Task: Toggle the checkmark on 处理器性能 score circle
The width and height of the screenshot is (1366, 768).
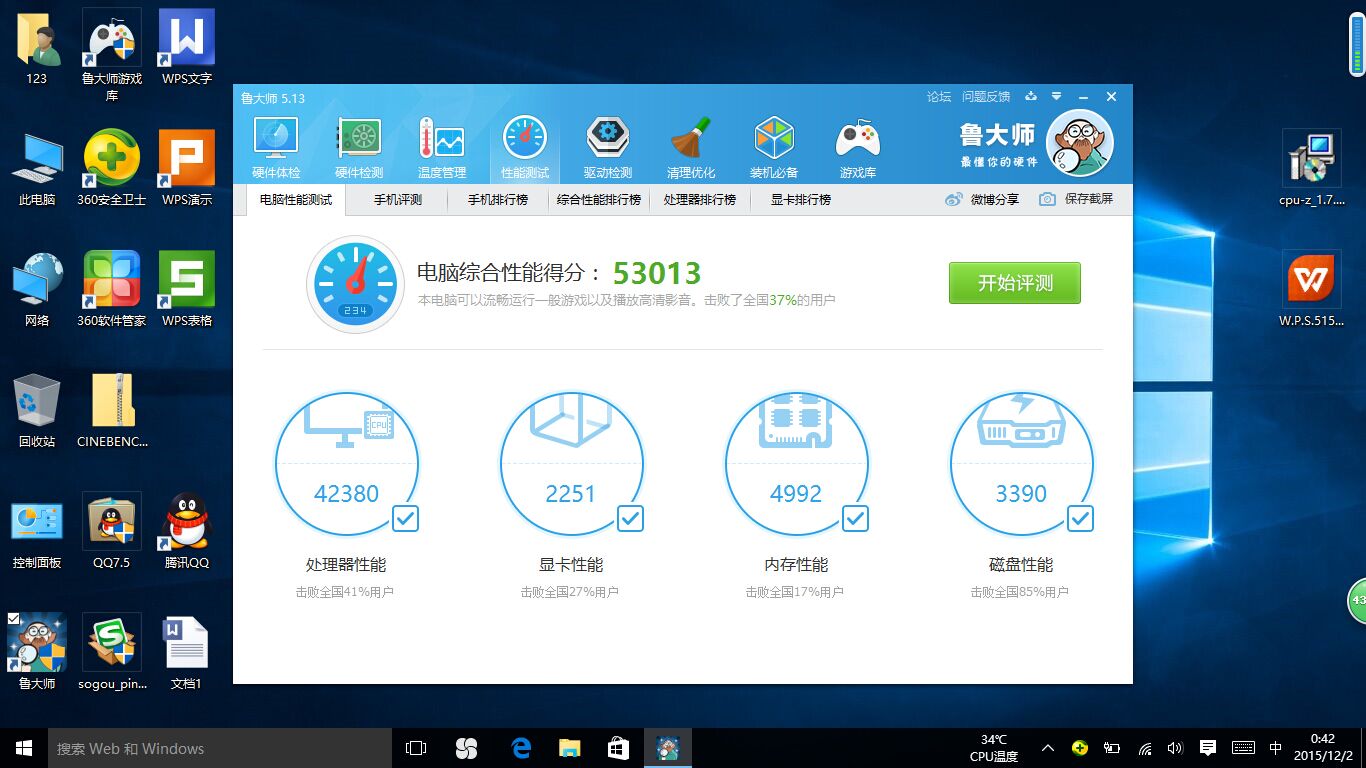Action: point(404,519)
